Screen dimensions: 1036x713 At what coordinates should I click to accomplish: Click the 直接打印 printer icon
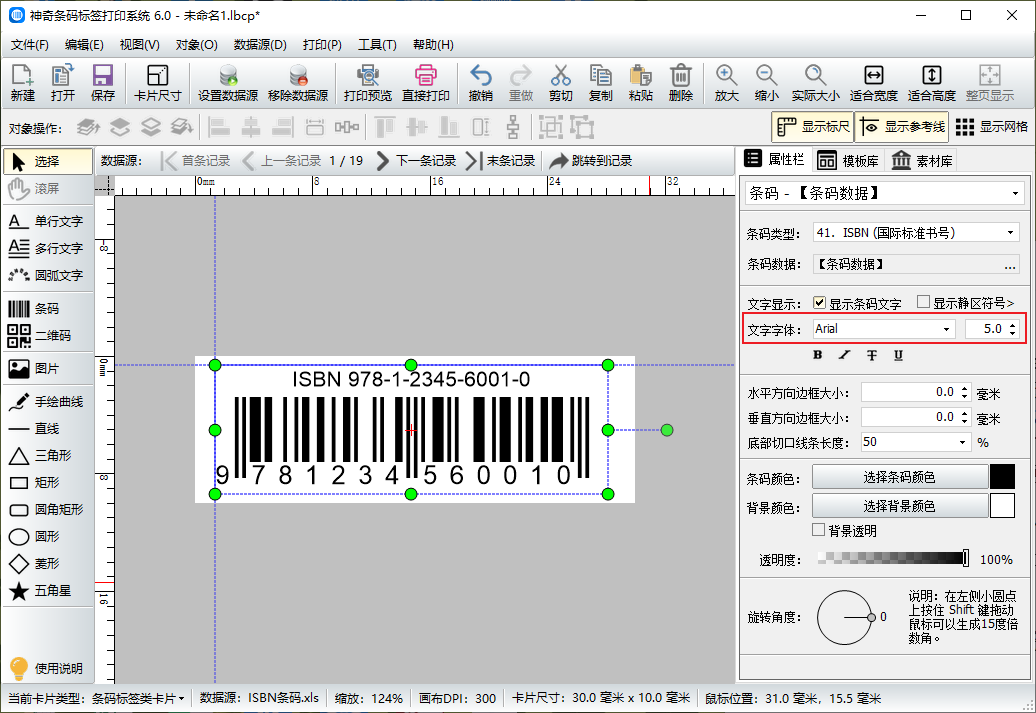click(426, 83)
